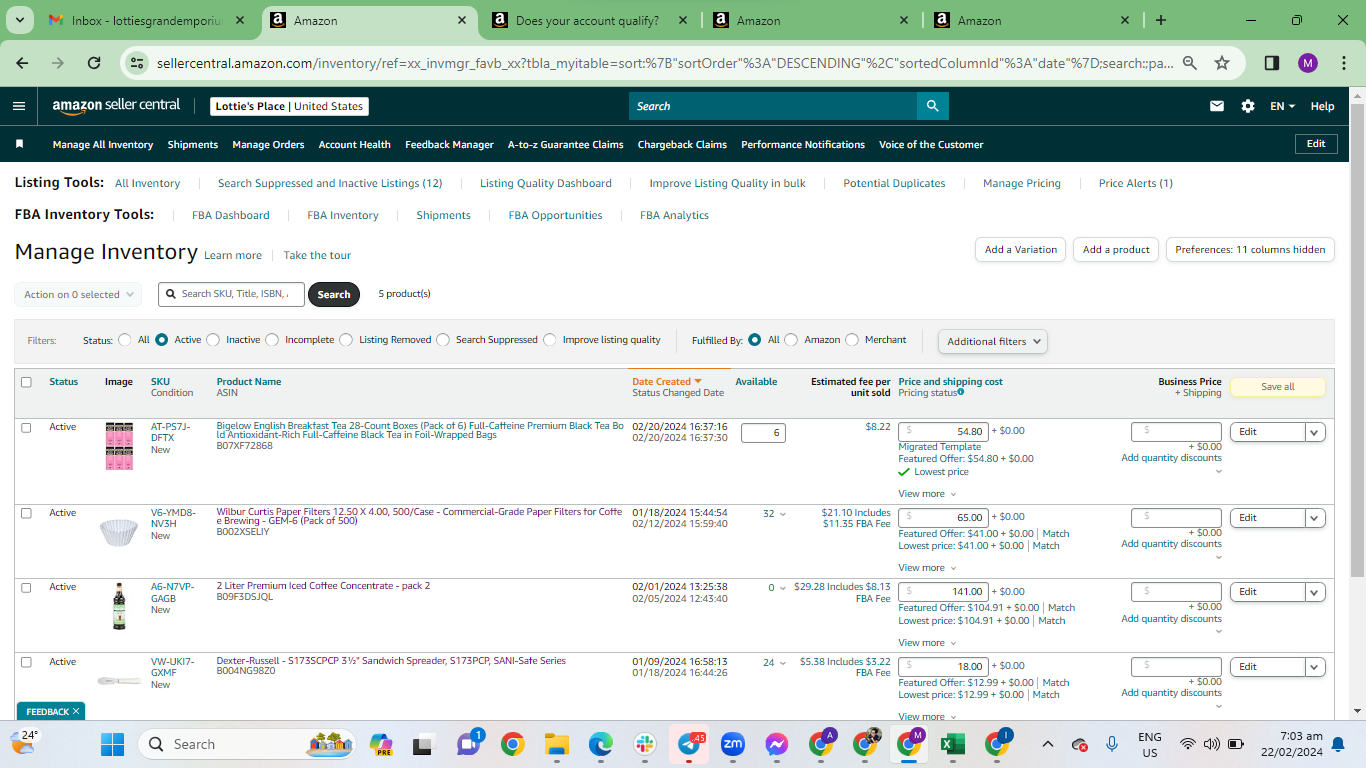
Task: Bookmark this page with the star icon
Action: pos(1222,63)
